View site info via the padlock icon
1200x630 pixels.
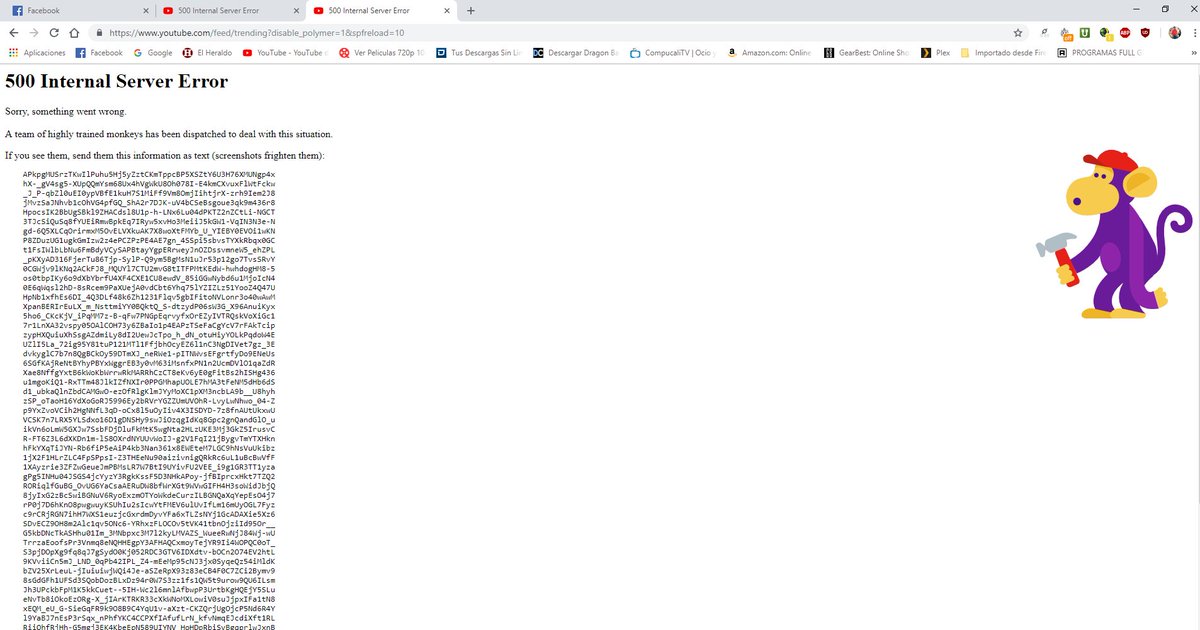(98, 33)
